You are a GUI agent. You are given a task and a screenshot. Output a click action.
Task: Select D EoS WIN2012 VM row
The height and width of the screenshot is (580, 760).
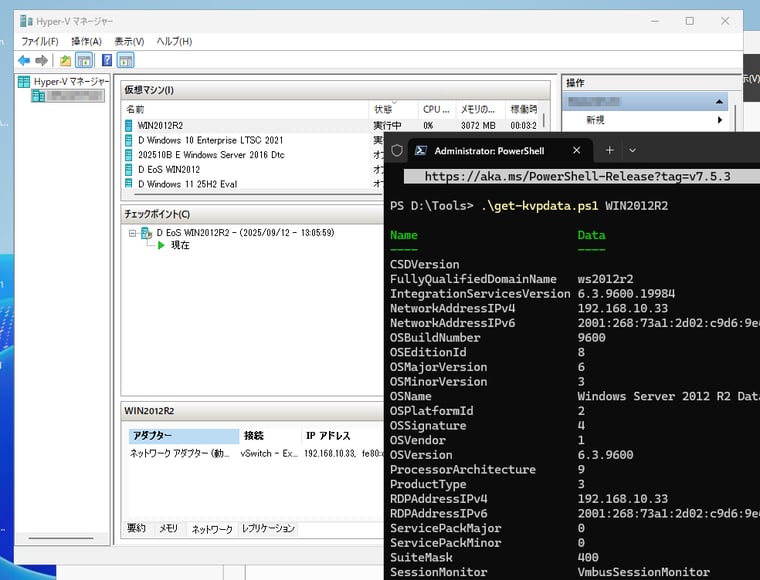pyautogui.click(x=253, y=170)
